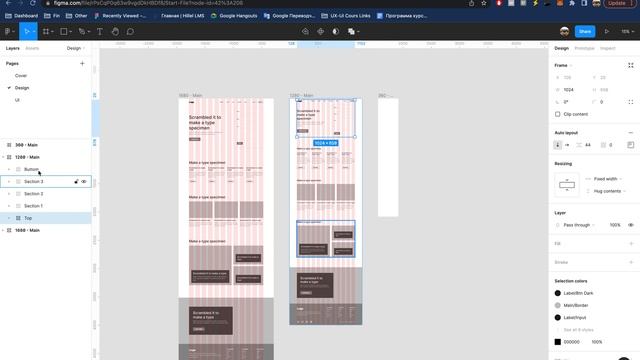Add a Stroke with plus icon
This screenshot has height=360, width=640.
(x=631, y=262)
